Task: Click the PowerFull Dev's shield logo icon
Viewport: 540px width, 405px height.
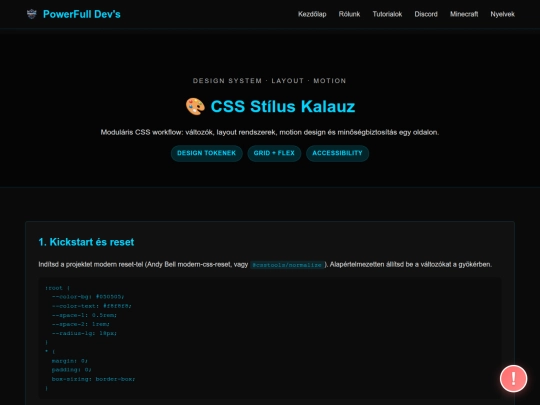Action: [31, 14]
